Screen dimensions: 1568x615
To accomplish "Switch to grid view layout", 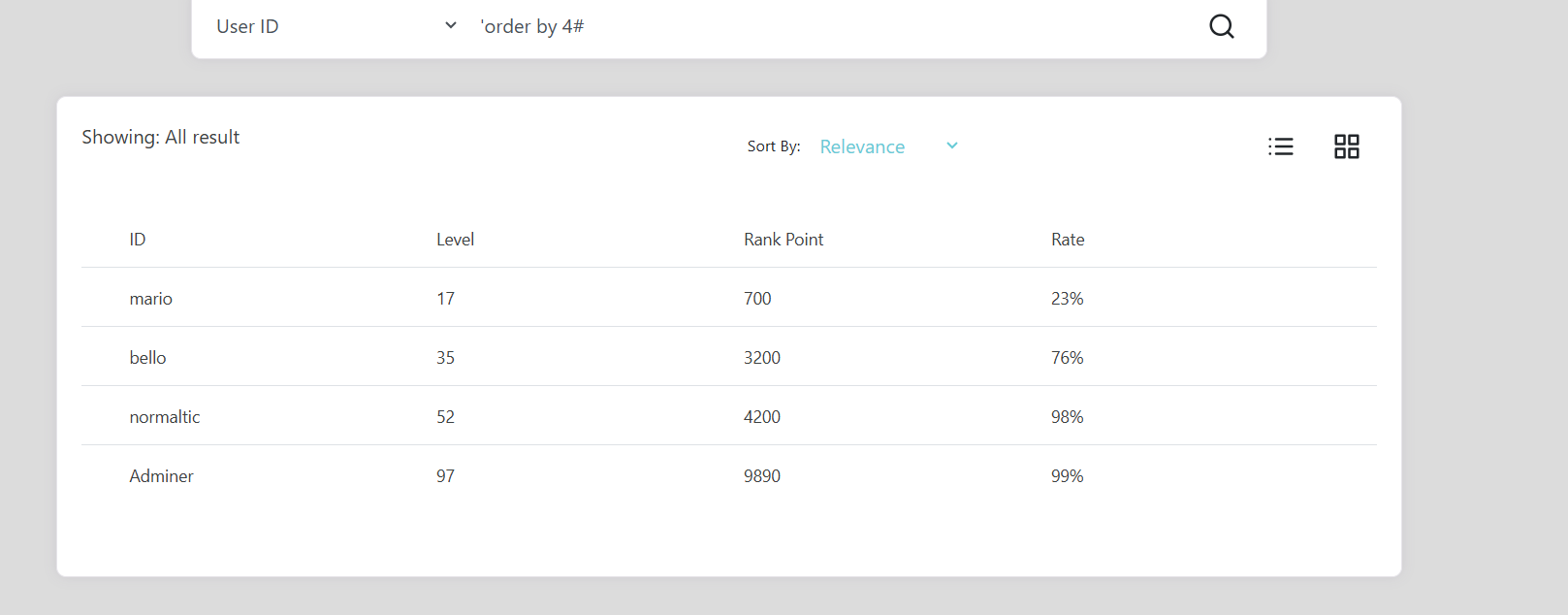I will pyautogui.click(x=1347, y=146).
